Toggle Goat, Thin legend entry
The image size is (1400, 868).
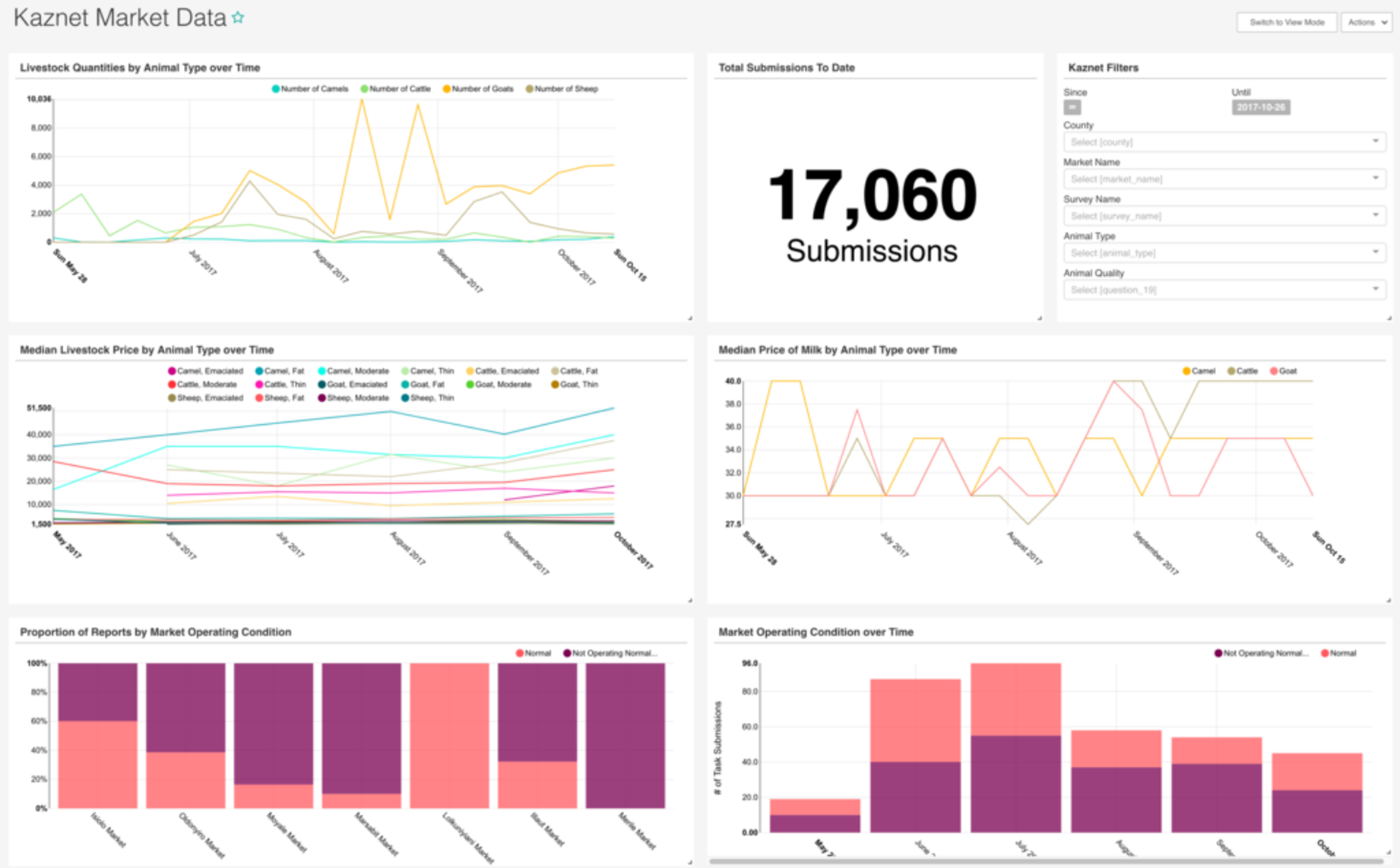pos(575,385)
